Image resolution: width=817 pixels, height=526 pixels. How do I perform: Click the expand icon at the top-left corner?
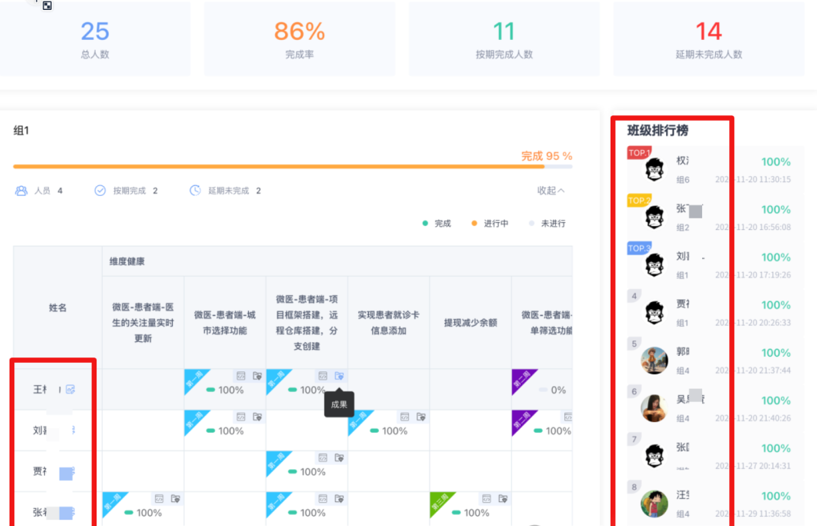(46, 5)
